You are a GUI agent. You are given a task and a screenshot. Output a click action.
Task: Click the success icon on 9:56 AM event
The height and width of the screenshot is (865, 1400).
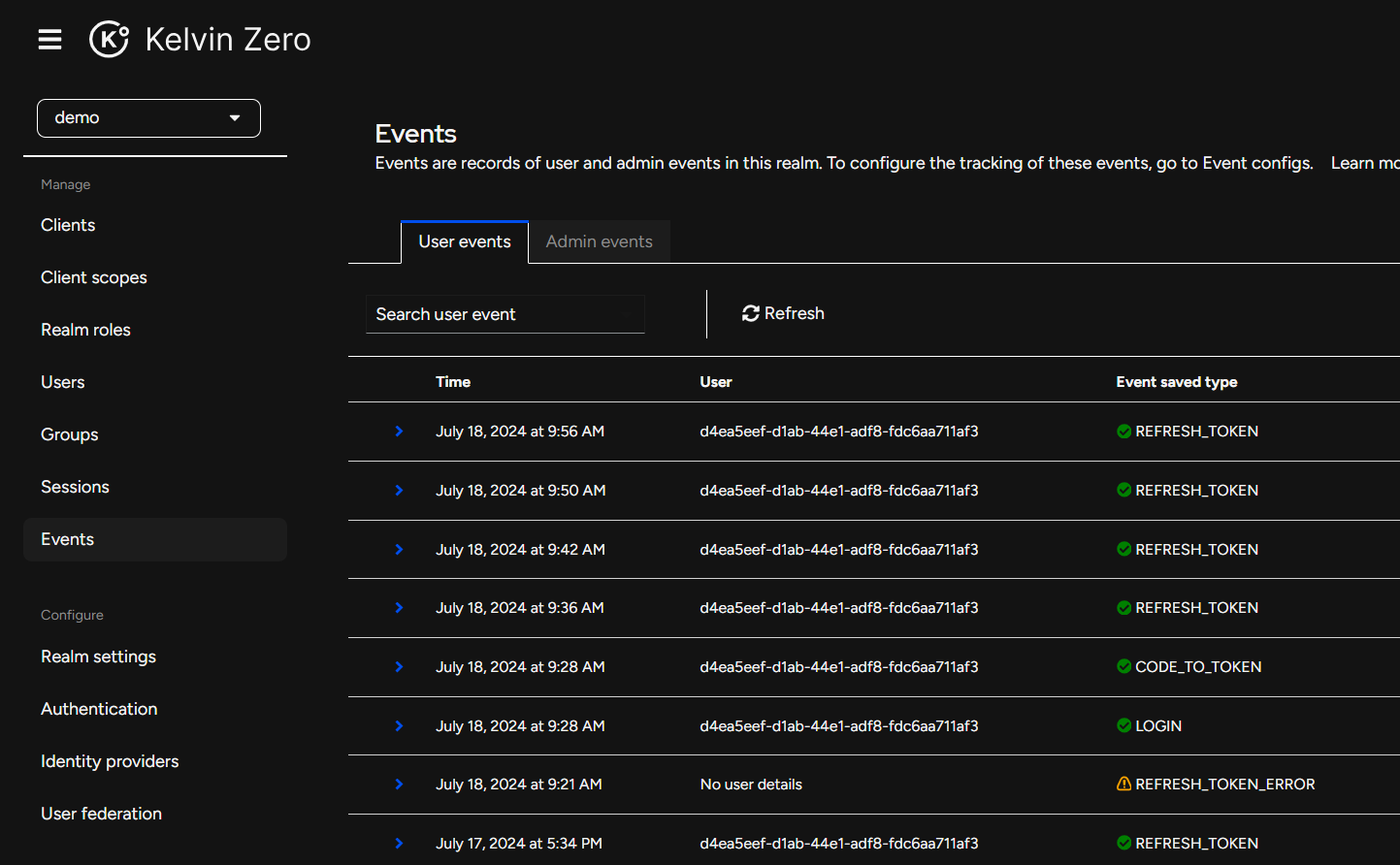[1123, 432]
